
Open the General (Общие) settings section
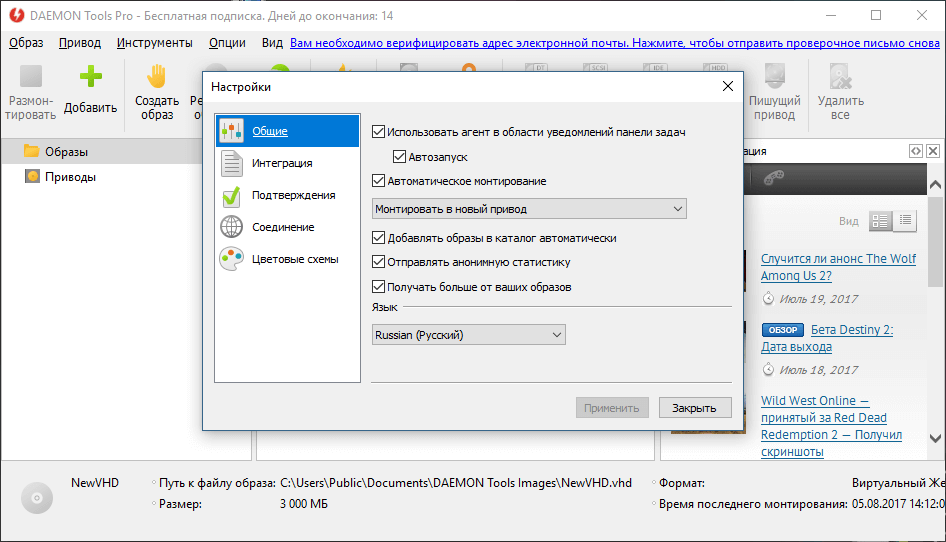point(287,131)
